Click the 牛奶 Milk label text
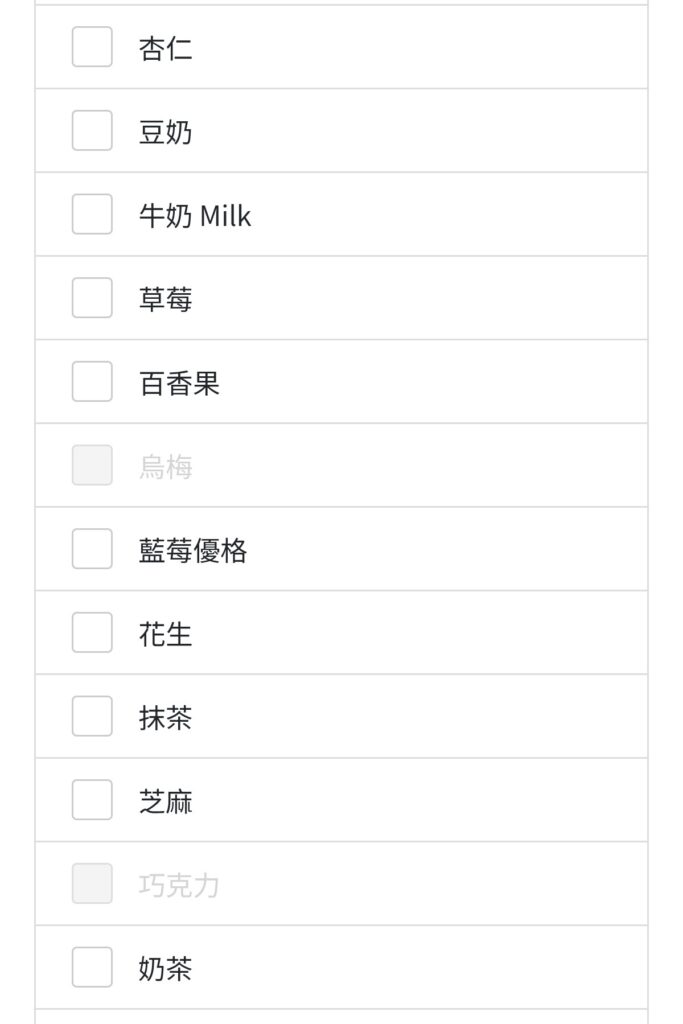Image resolution: width=683 pixels, height=1024 pixels. pos(195,216)
